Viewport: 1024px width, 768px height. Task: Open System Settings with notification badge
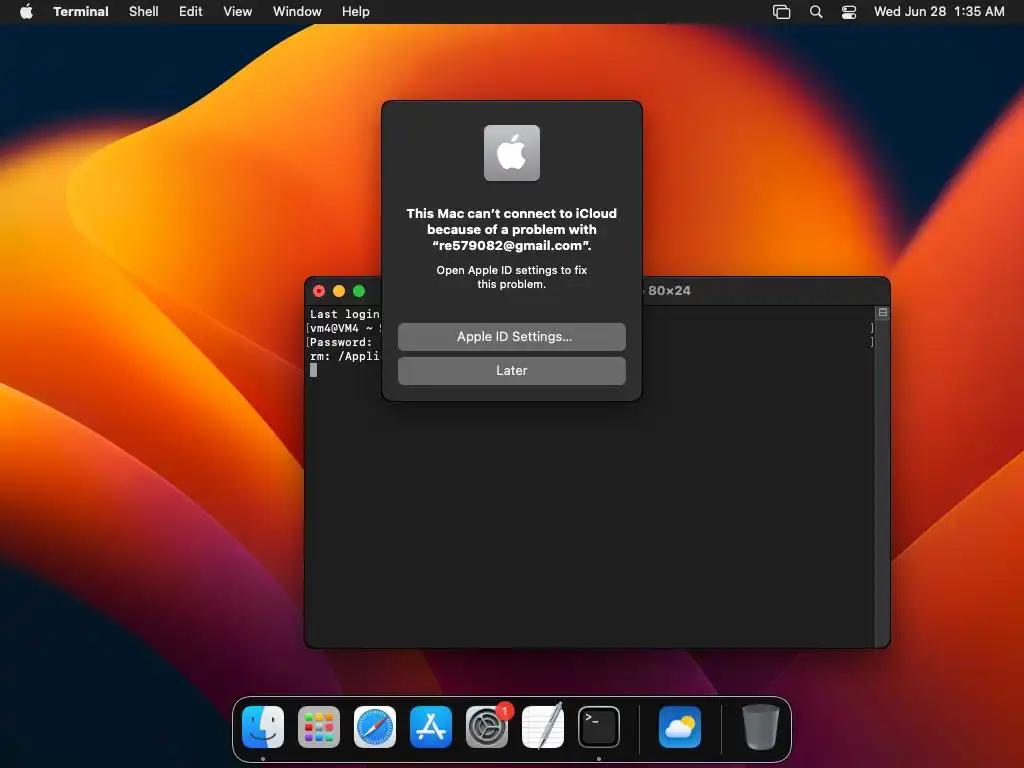(x=487, y=727)
